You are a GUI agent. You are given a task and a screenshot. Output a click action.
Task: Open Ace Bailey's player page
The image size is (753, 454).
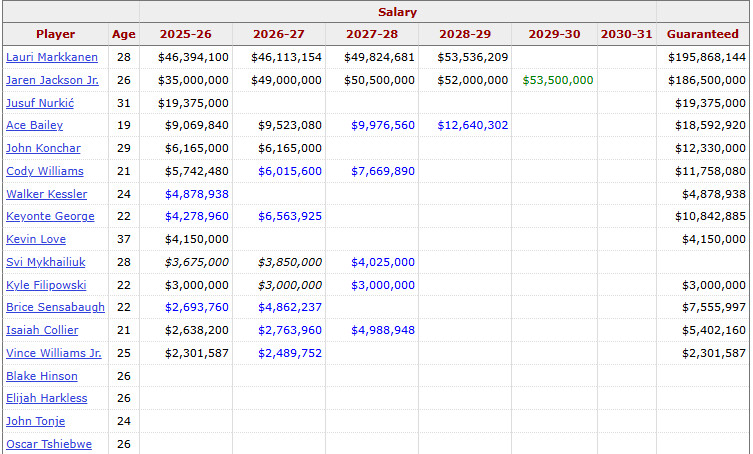coord(35,125)
